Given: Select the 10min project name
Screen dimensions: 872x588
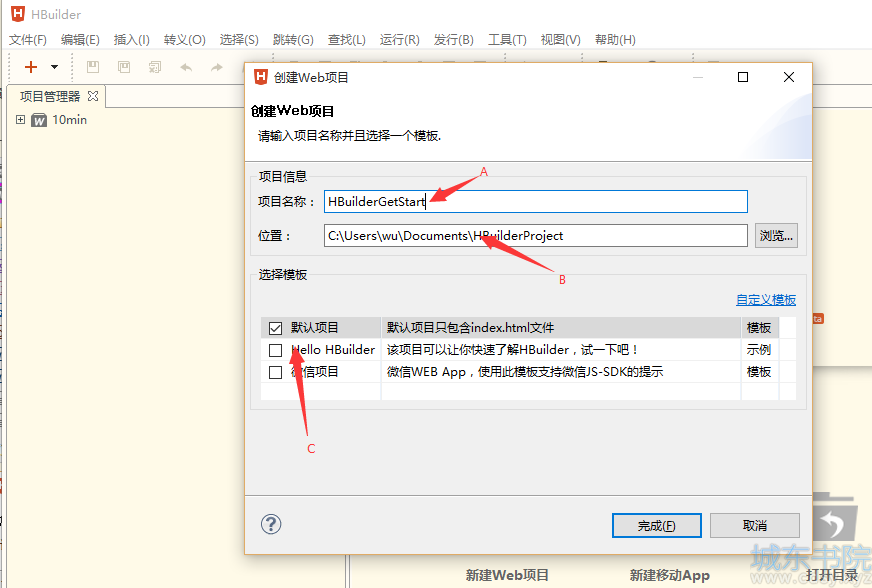Looking at the screenshot, I should (70, 120).
